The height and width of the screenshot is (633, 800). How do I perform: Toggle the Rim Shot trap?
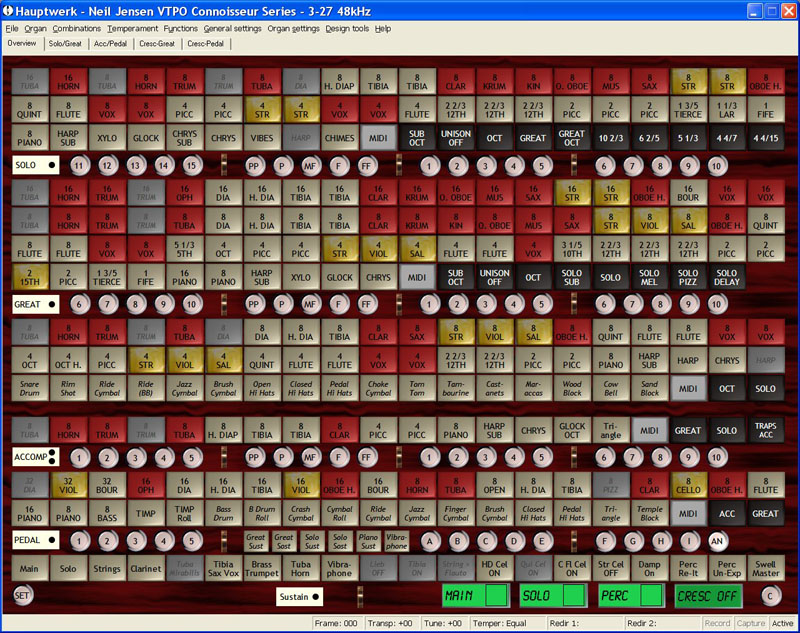pos(68,388)
